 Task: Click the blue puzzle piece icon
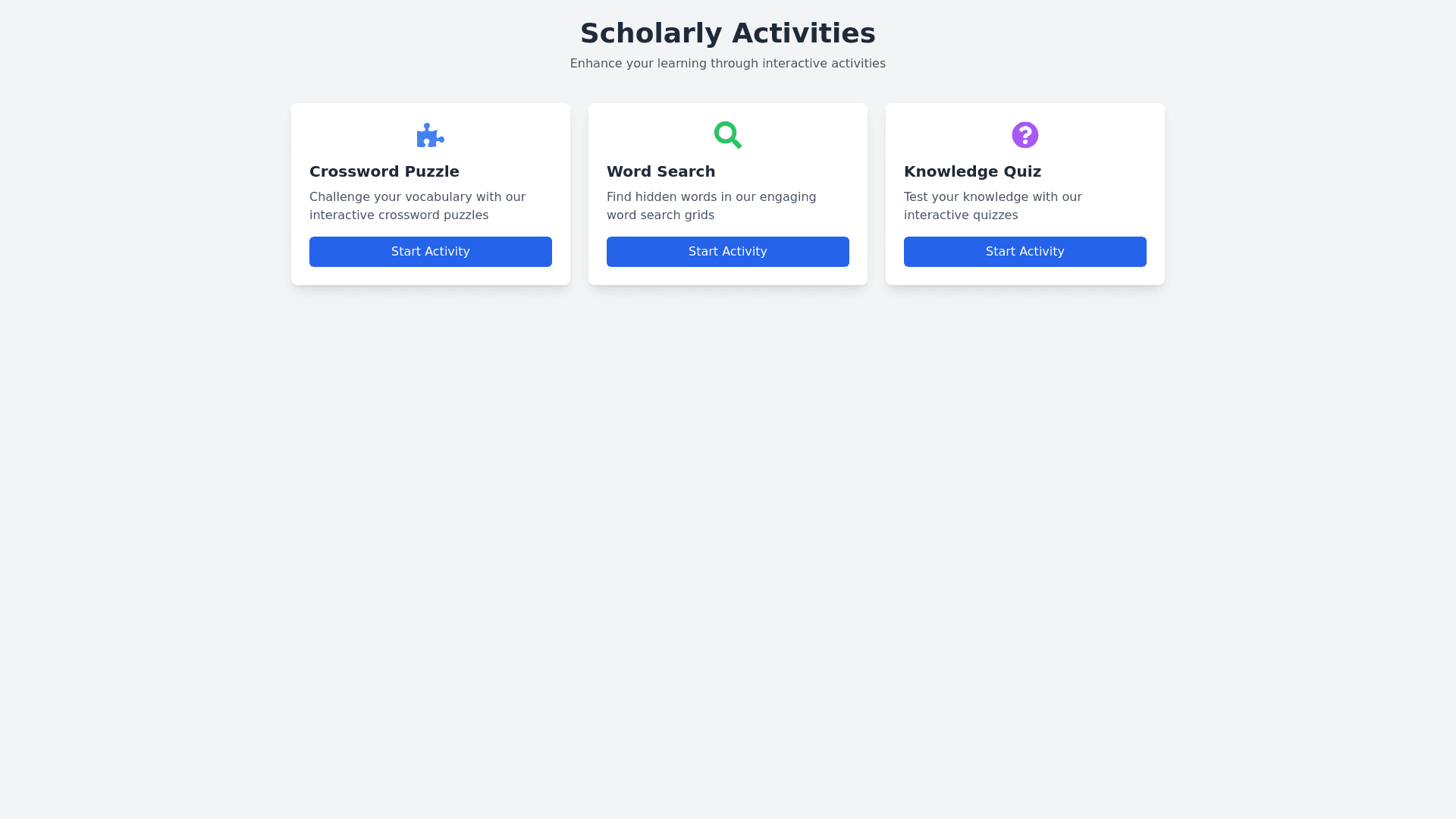430,135
